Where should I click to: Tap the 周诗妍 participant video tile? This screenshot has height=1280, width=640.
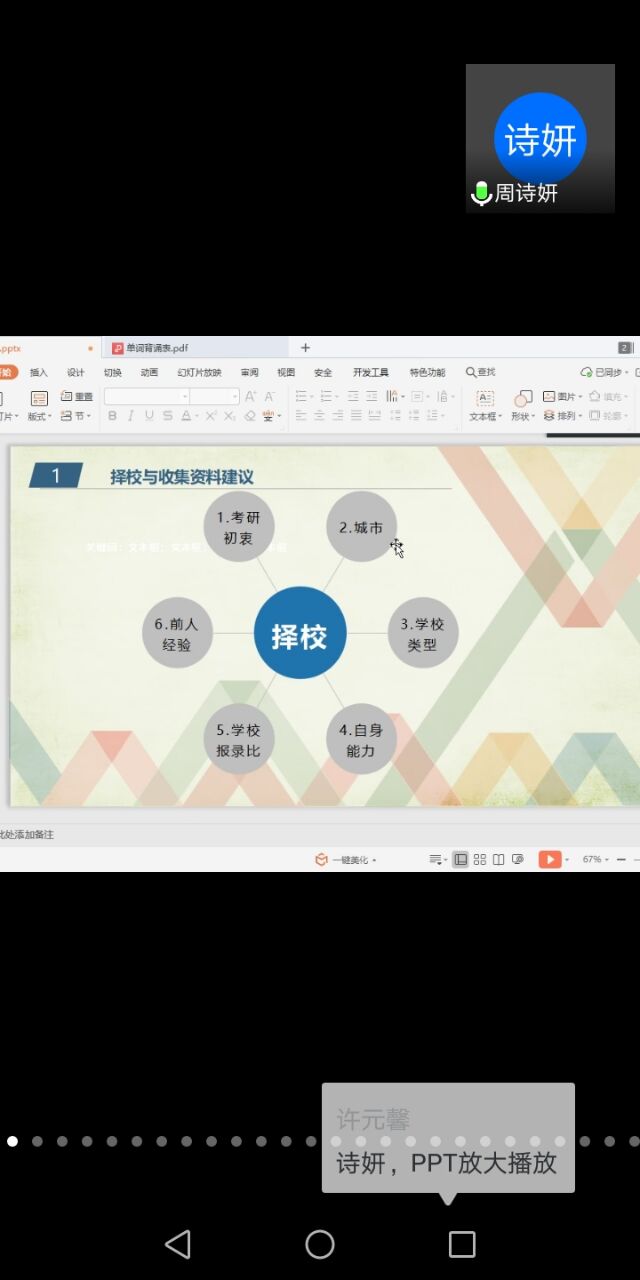(x=540, y=138)
